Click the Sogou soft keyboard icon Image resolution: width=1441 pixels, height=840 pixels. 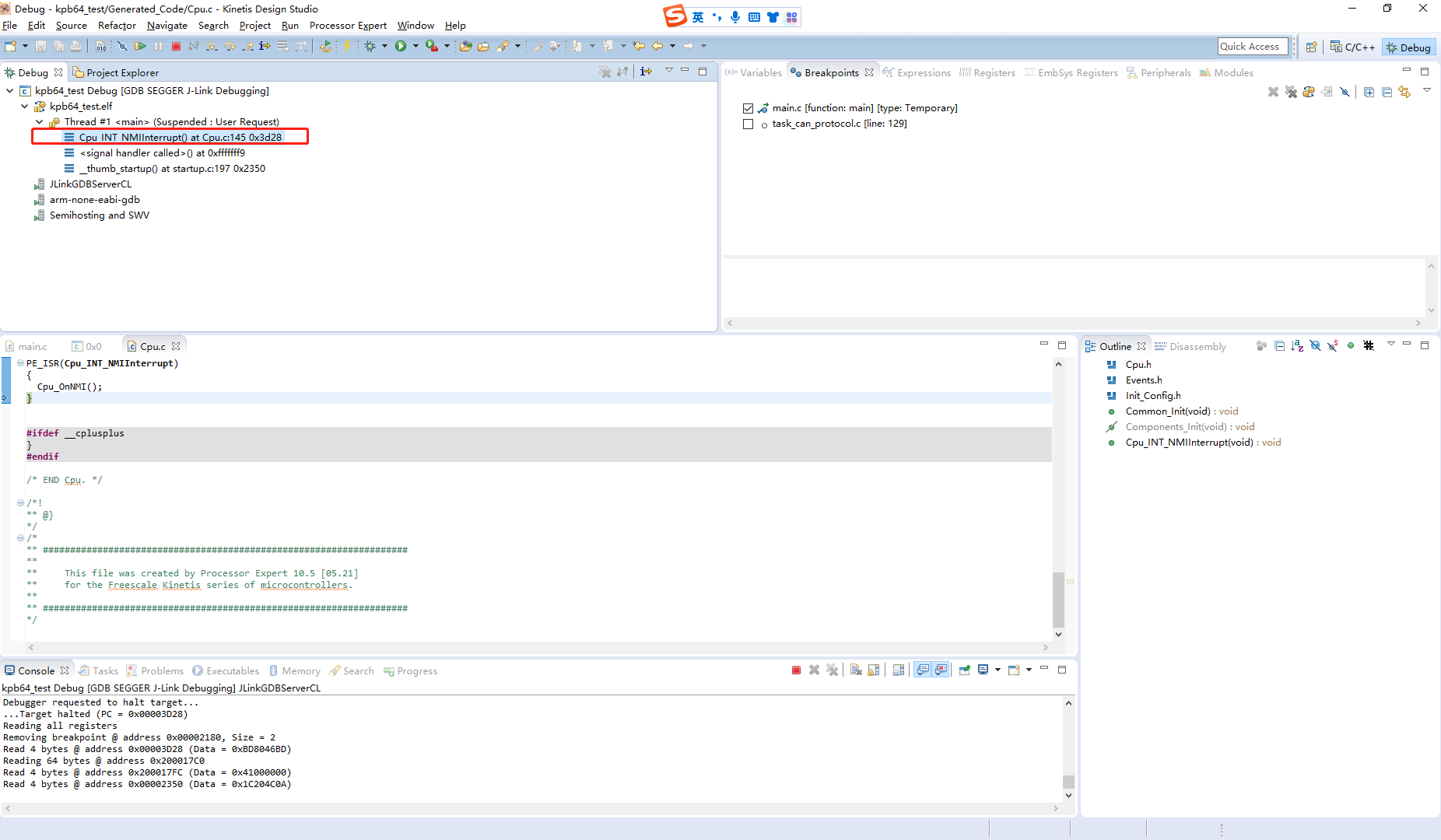[x=754, y=17]
